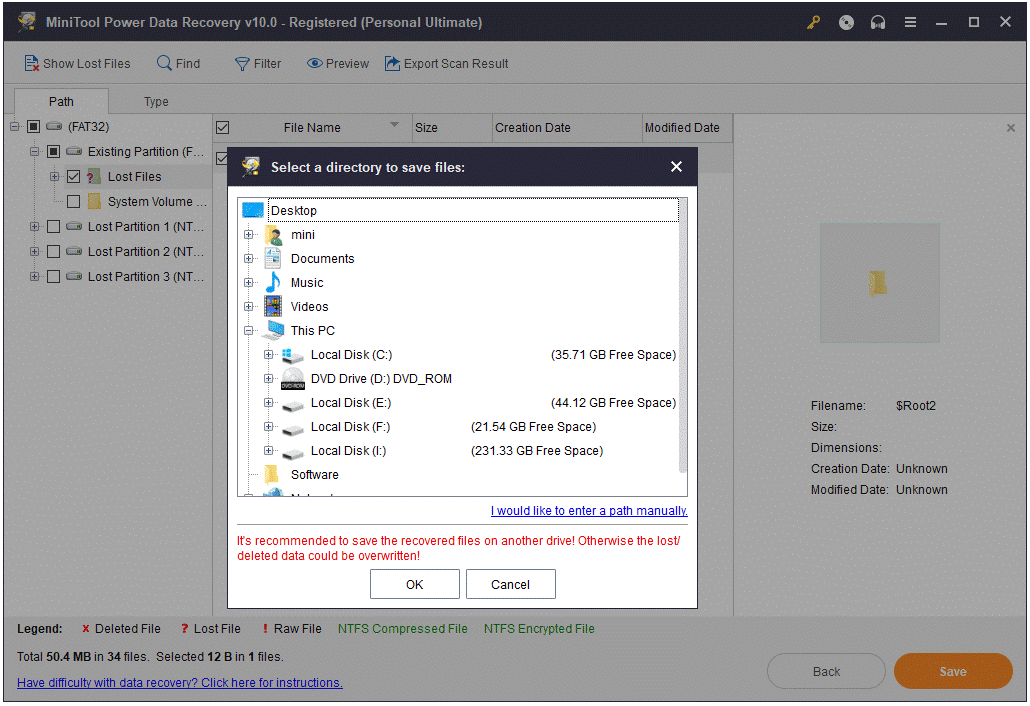Viewport: 1030px width, 706px height.
Task: Expand the Music folder in dialog
Action: (248, 282)
